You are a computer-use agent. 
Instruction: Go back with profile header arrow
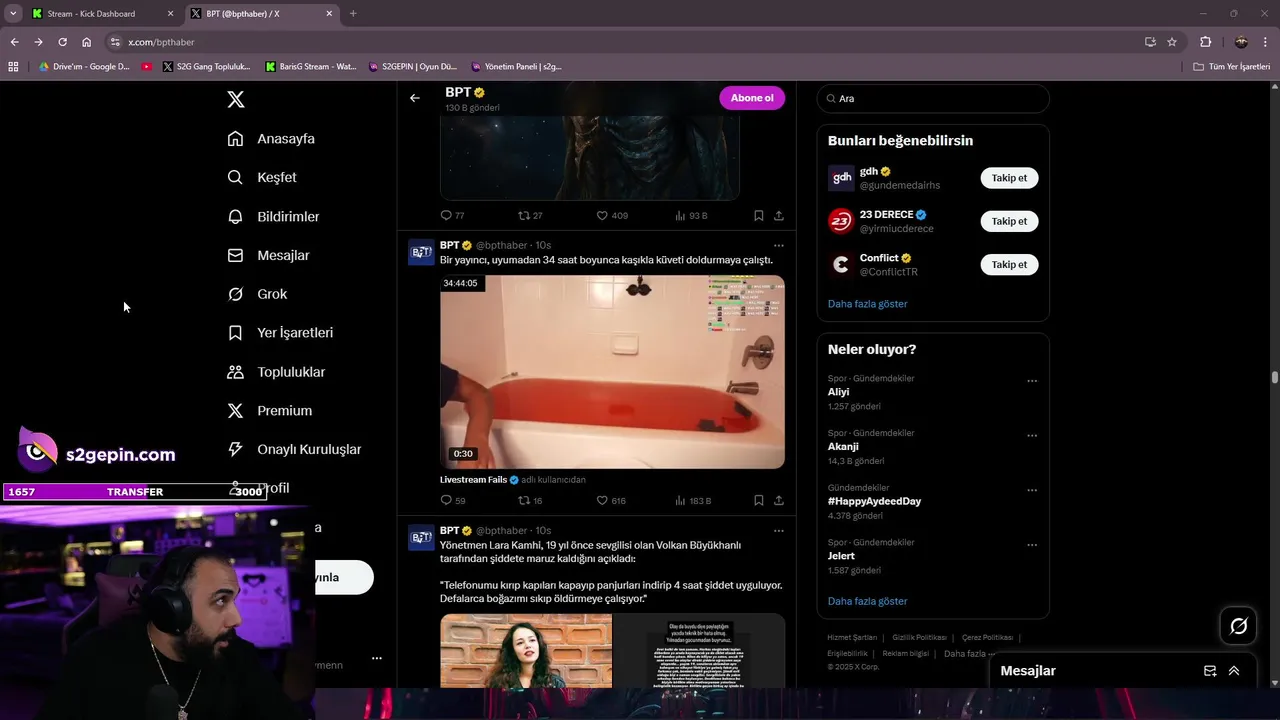coord(415,98)
